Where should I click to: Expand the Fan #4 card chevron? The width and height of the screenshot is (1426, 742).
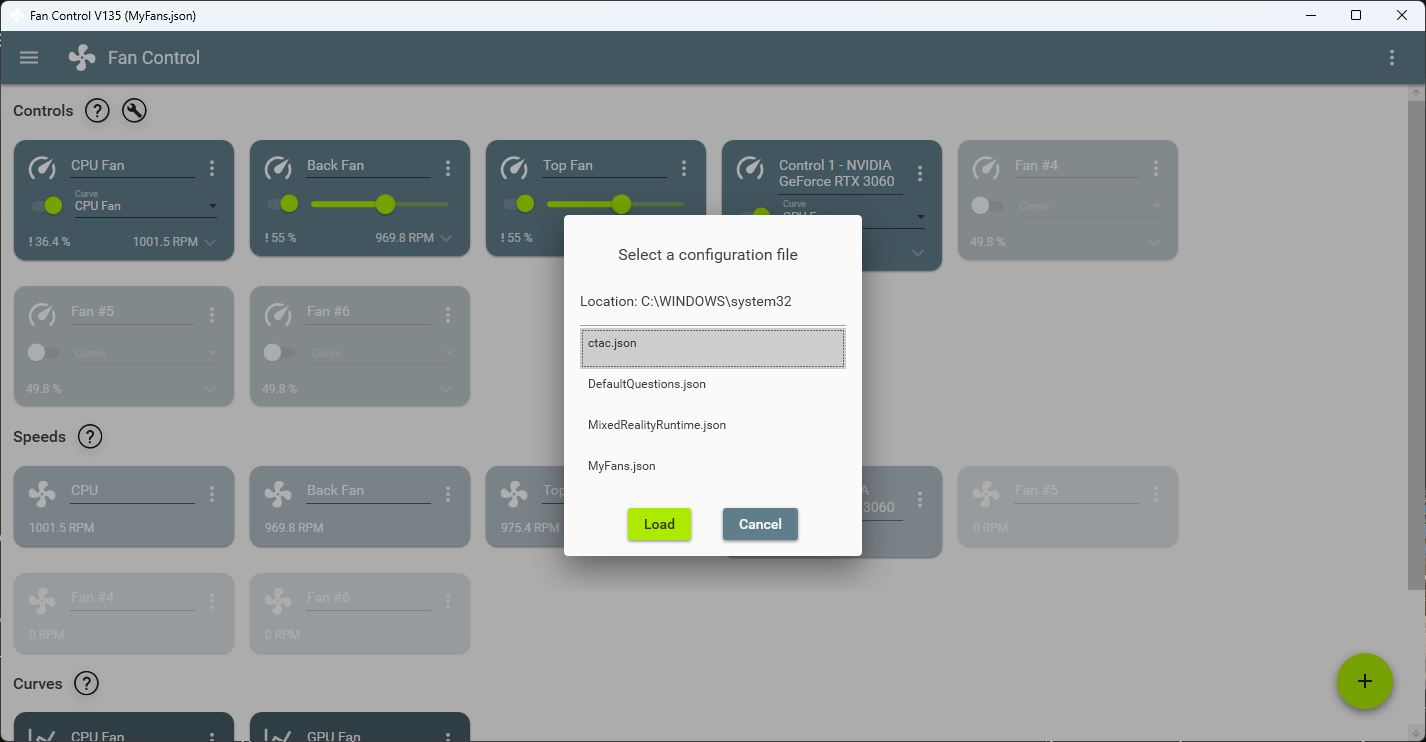(1155, 241)
